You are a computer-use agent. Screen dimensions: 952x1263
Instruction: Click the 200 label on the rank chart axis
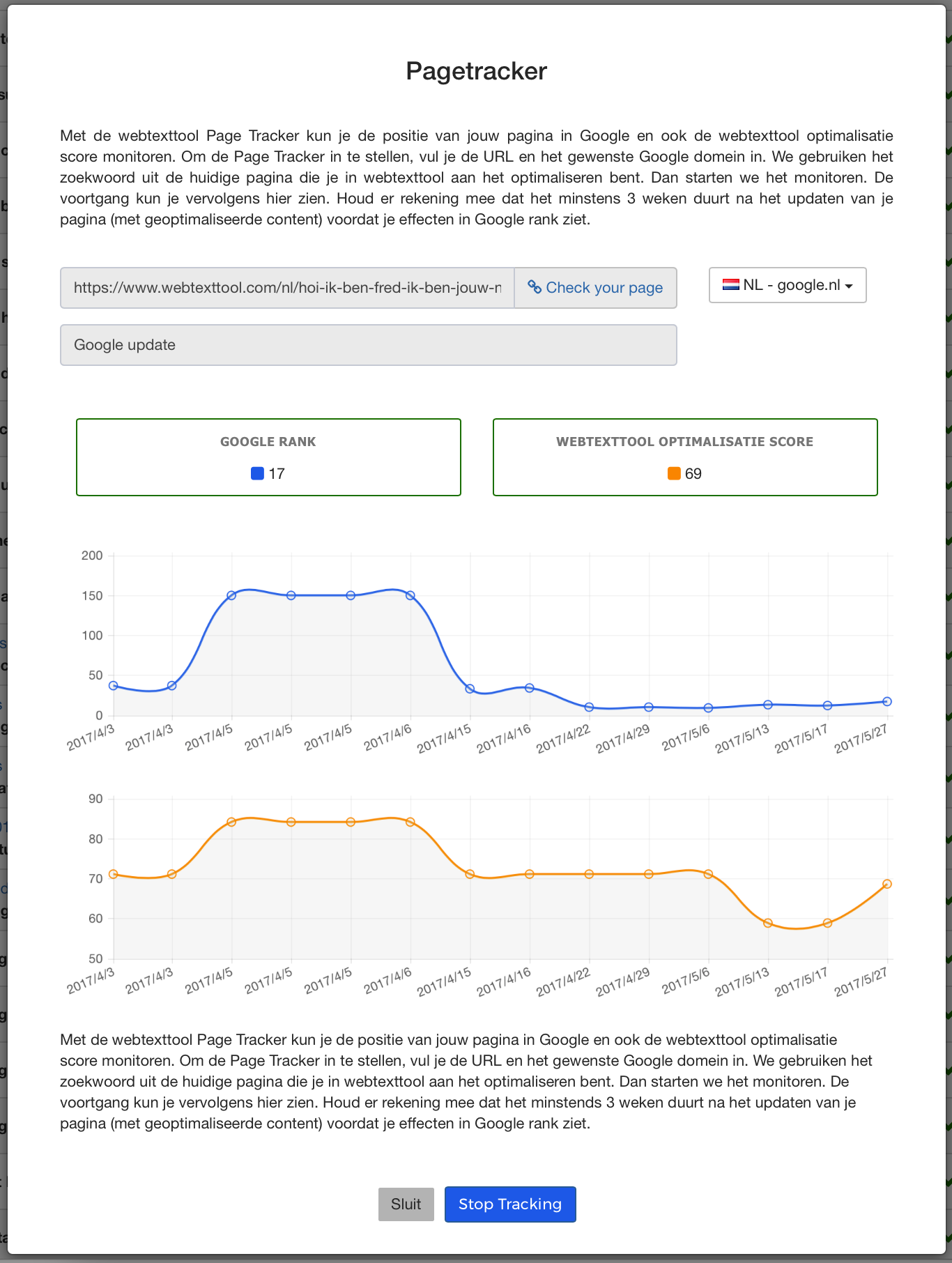point(92,556)
